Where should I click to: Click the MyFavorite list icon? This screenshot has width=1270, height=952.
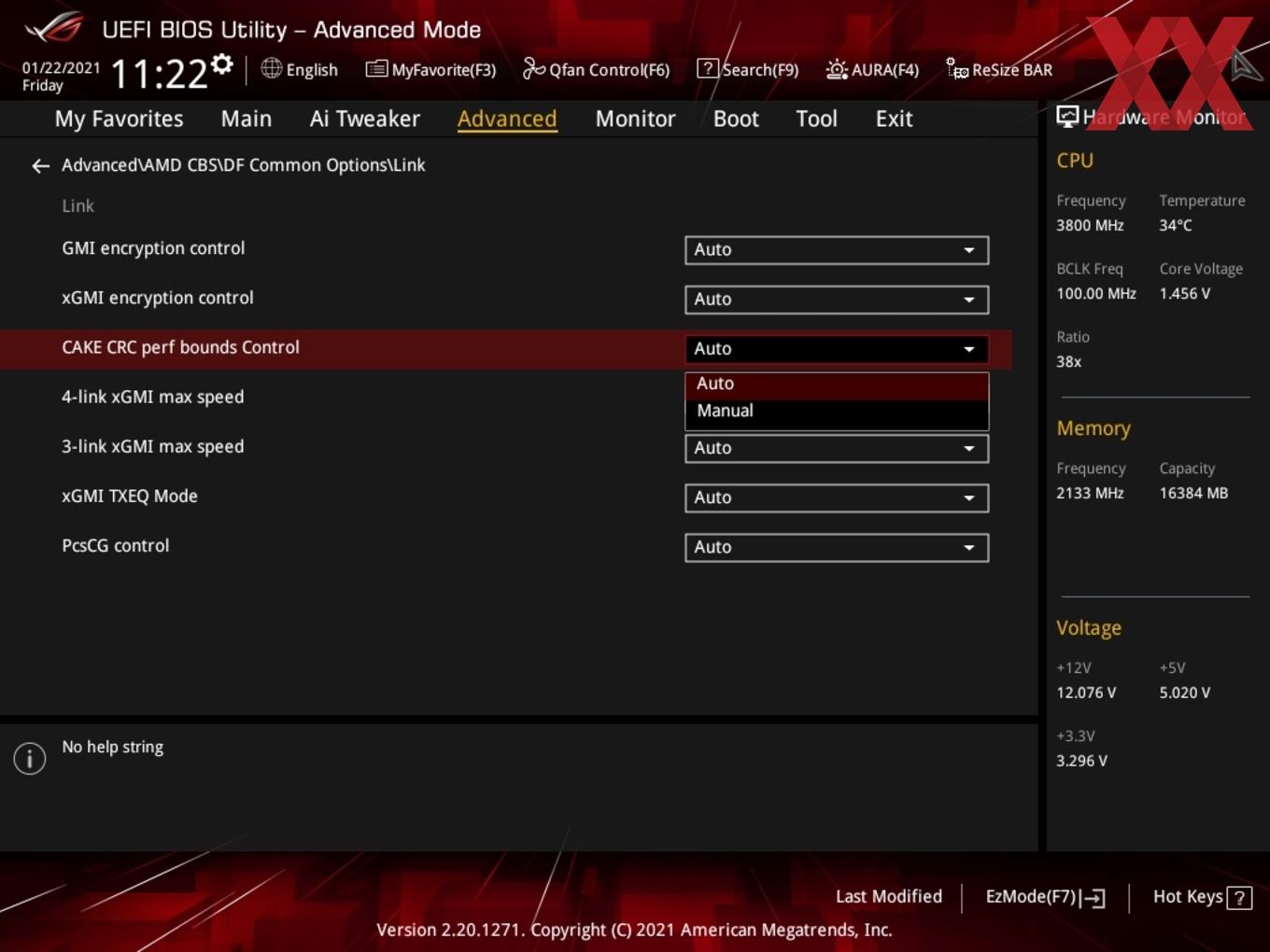375,69
